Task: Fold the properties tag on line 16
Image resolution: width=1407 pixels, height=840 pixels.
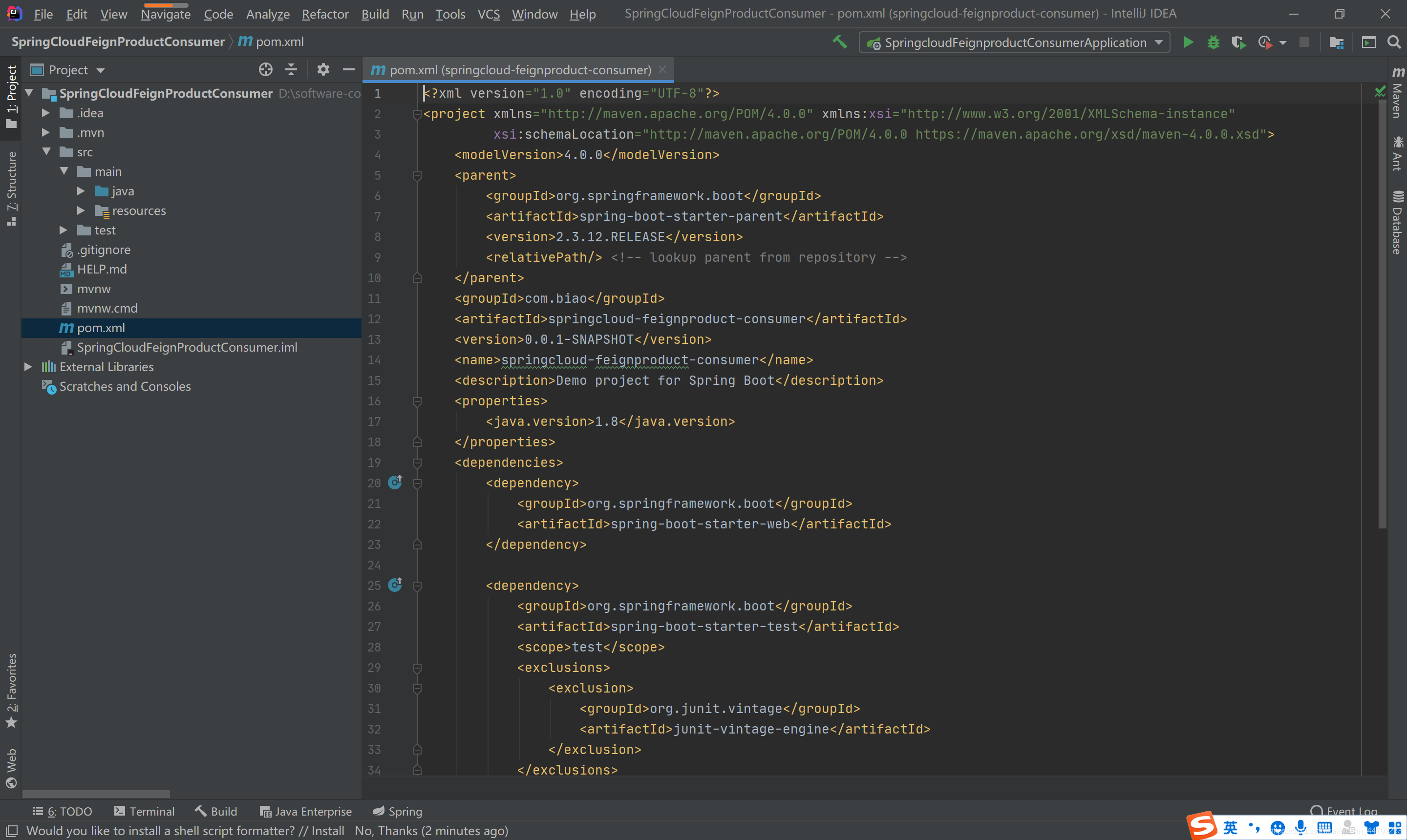Action: click(x=417, y=401)
